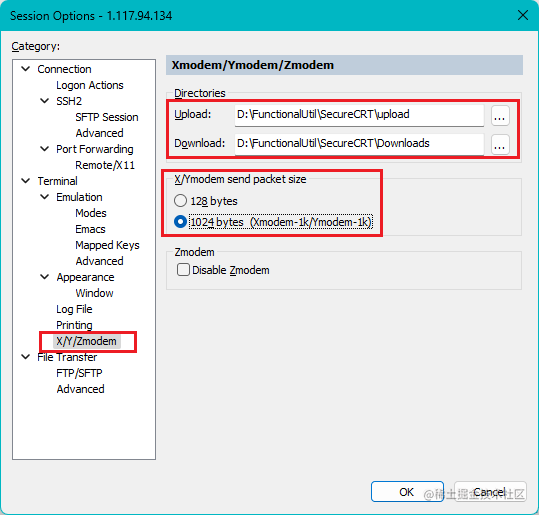Viewport: 539px width, 515px height.
Task: Collapse the Emulation tree node
Action: pos(45,197)
